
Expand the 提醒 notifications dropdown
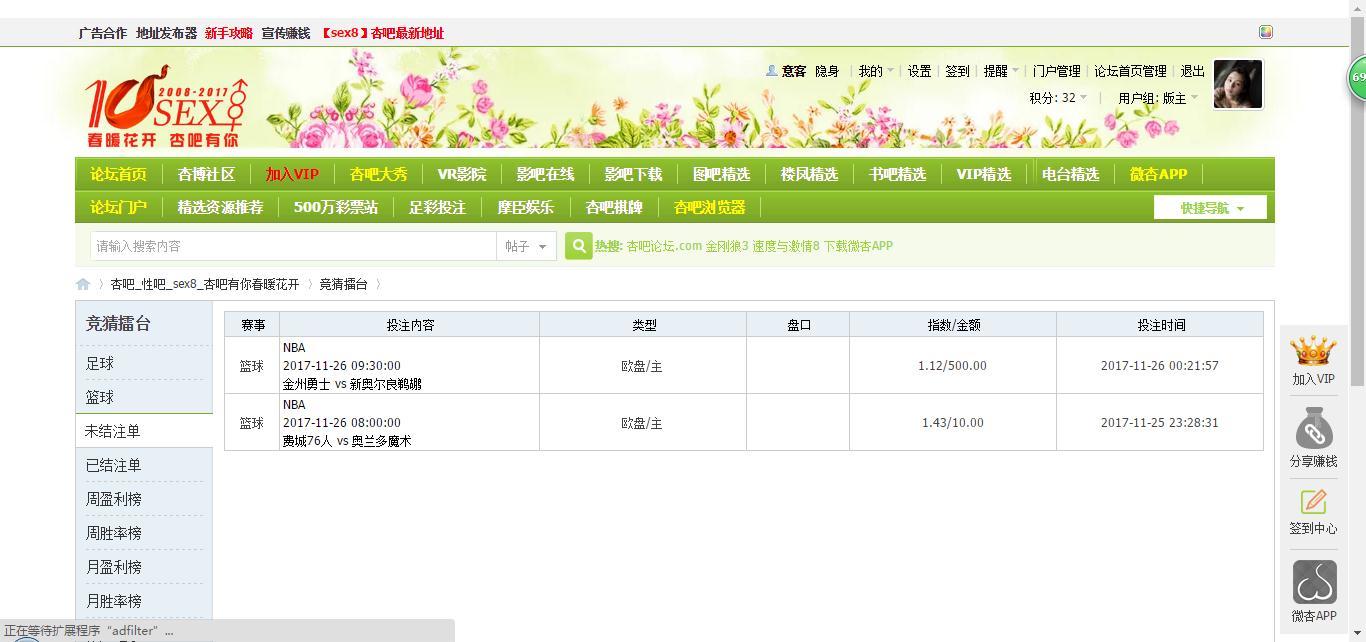1000,71
